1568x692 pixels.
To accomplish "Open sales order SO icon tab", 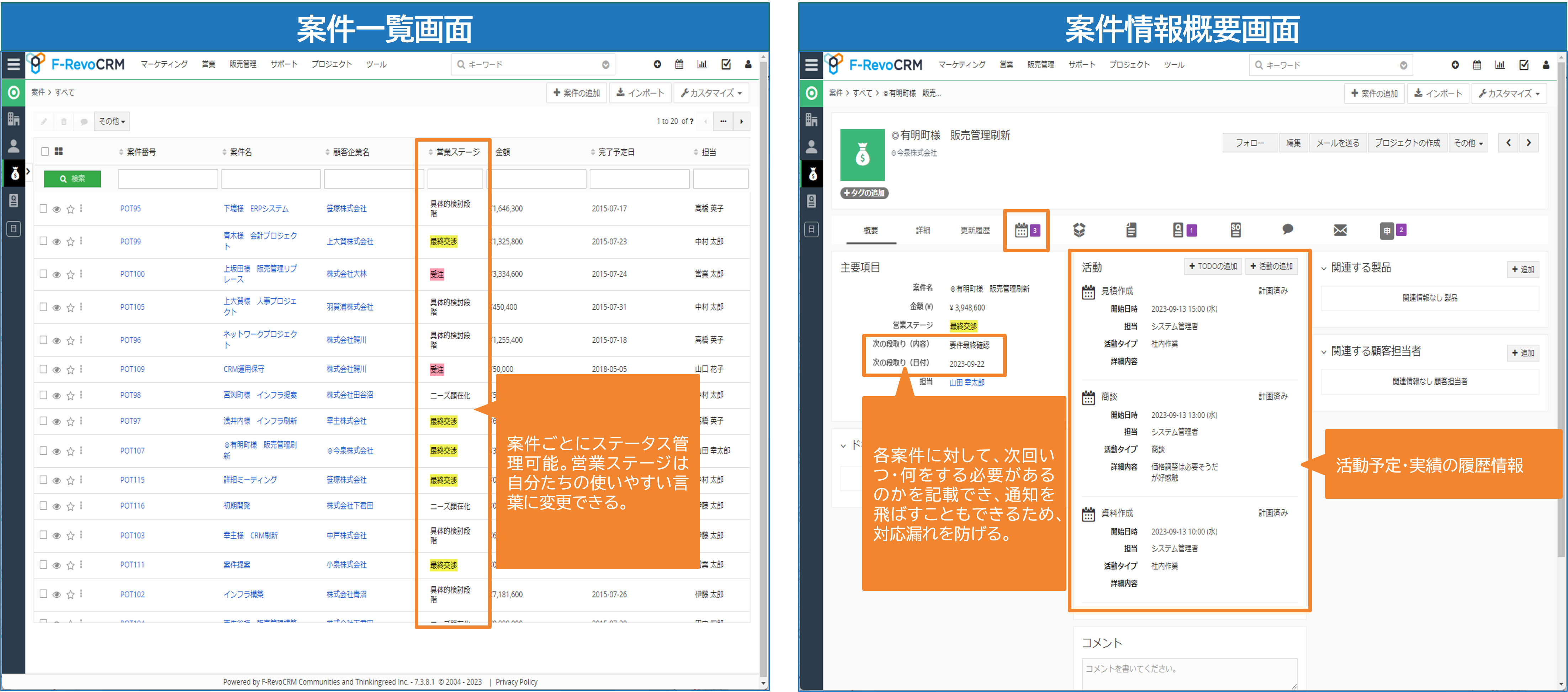I will click(1236, 230).
